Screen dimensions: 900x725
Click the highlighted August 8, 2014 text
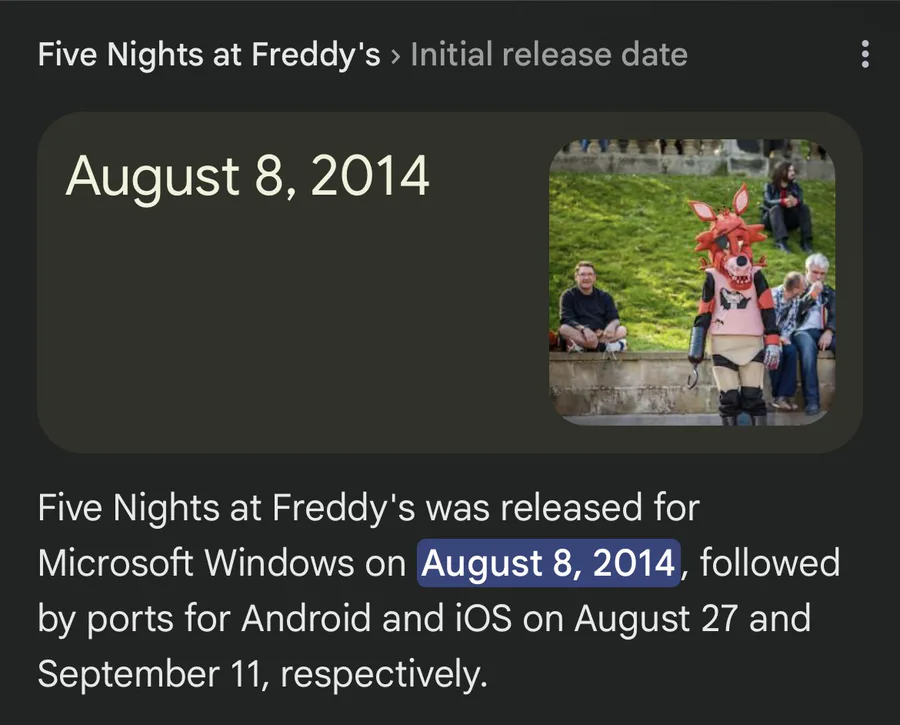[x=548, y=563]
